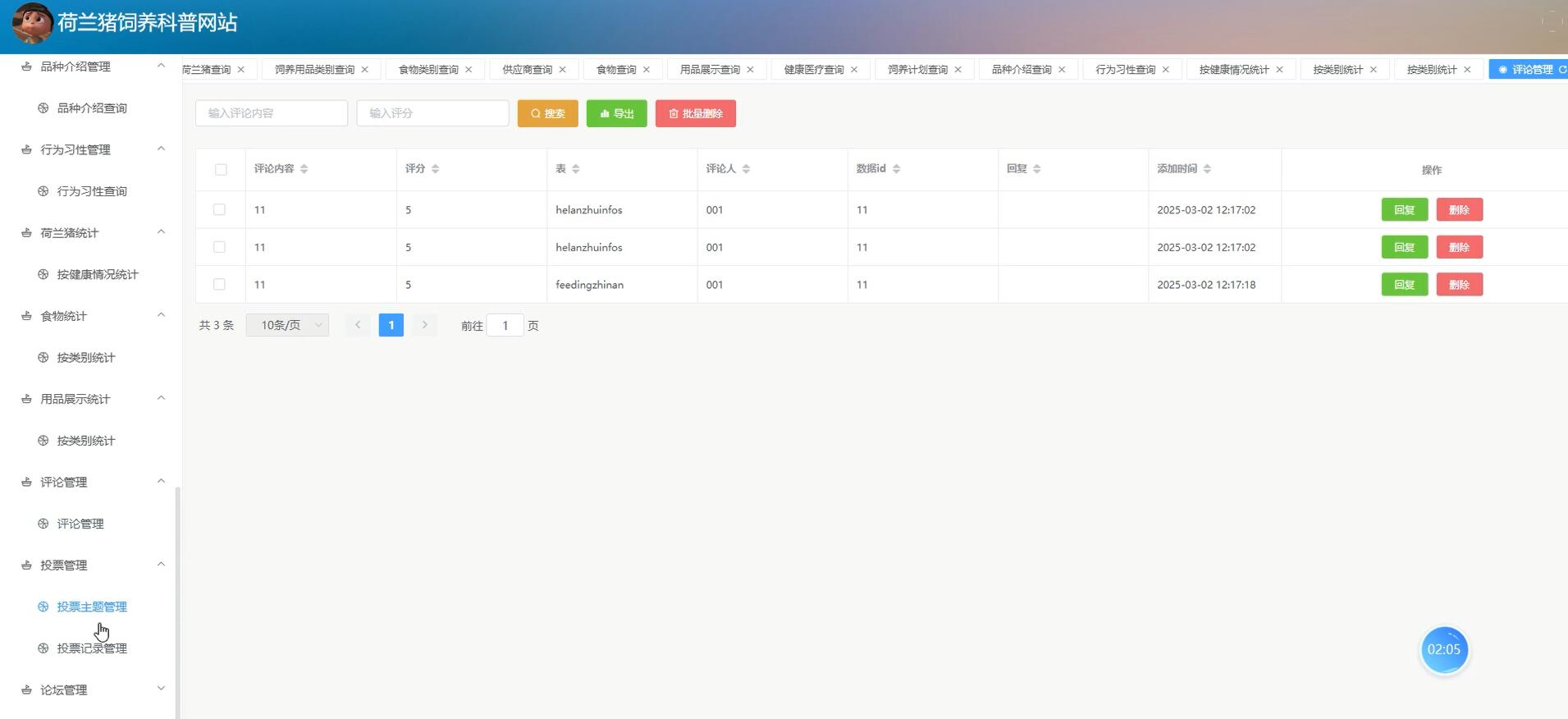Click icon beside 荷兰猪统计 menu
Viewport: 1568px width, 719px height.
pyautogui.click(x=26, y=233)
